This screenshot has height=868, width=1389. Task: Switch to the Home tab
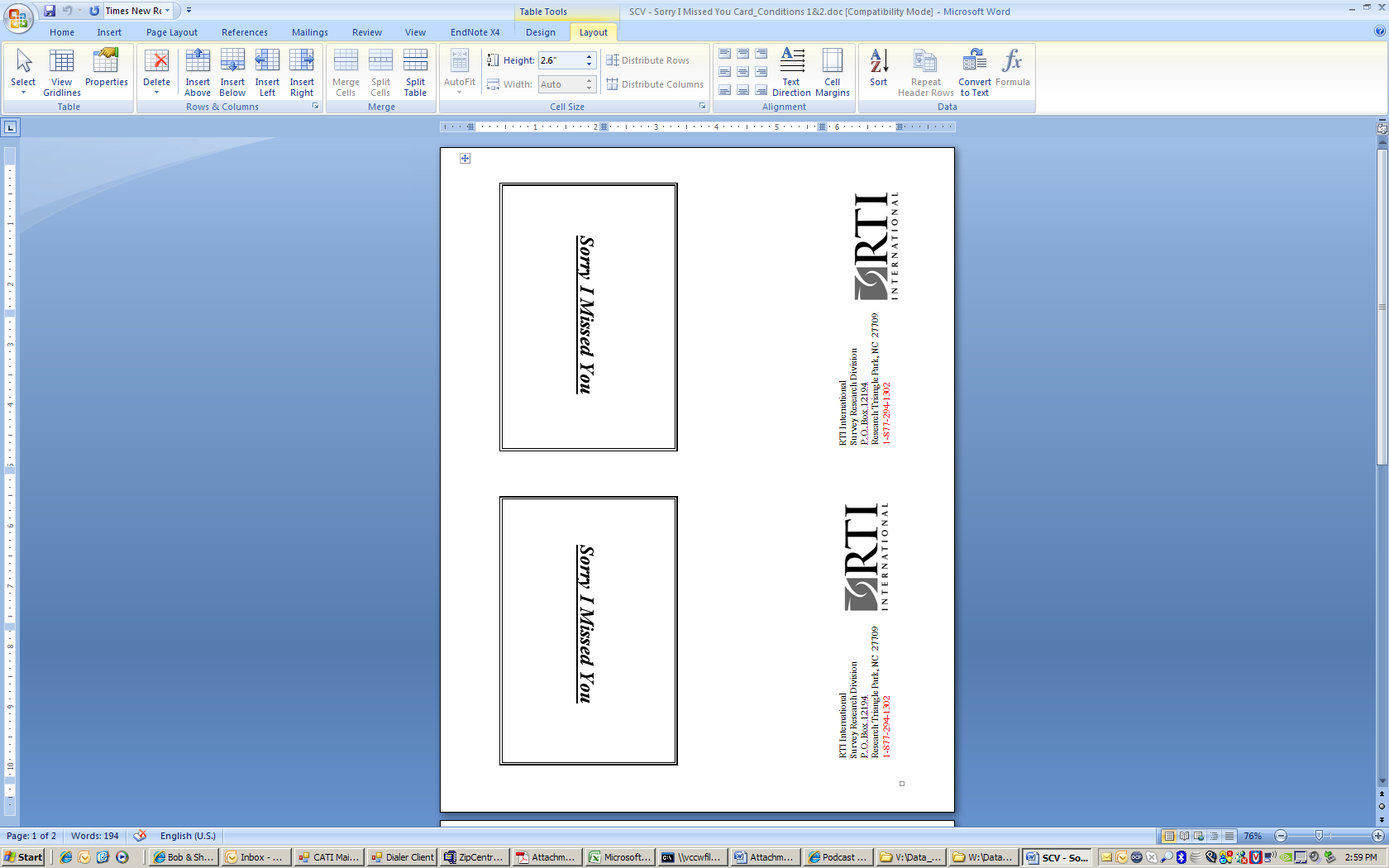pos(62,32)
